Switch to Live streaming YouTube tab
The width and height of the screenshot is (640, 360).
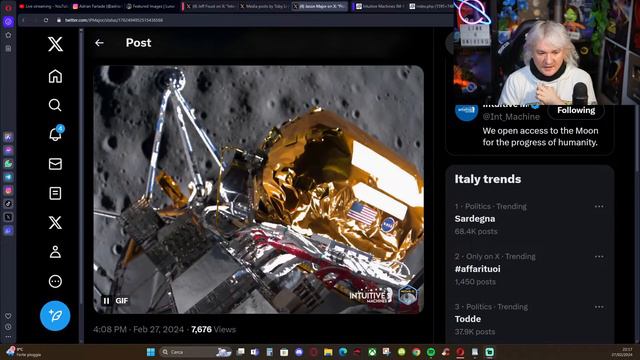43,6
